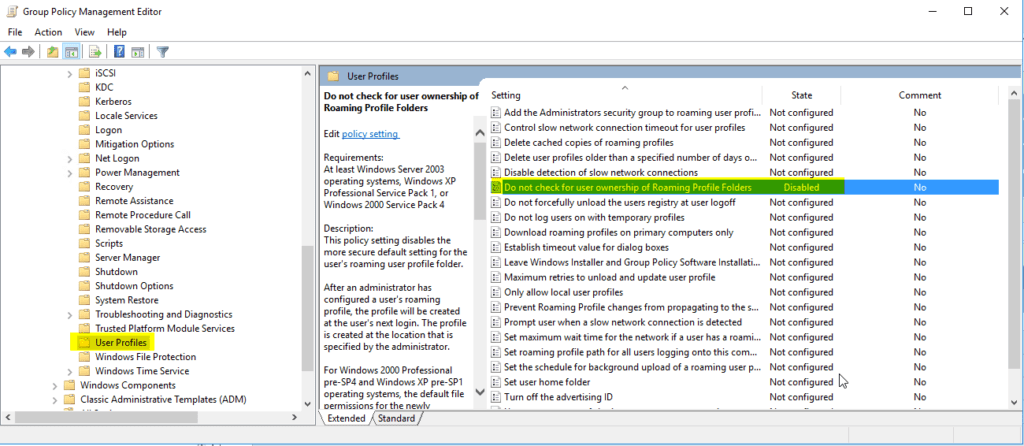The height and width of the screenshot is (446, 1024).
Task: Click the Forward arrow toolbar icon
Action: pos(28,52)
